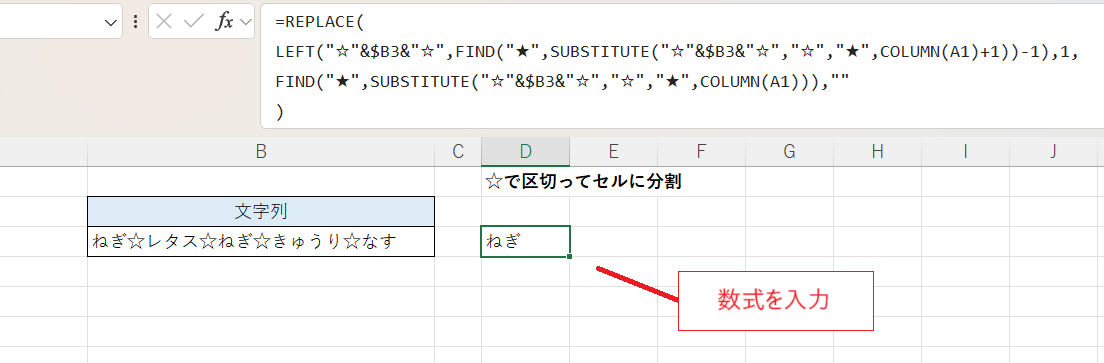This screenshot has height=363, width=1104.
Task: Select column F header
Action: [x=701, y=151]
